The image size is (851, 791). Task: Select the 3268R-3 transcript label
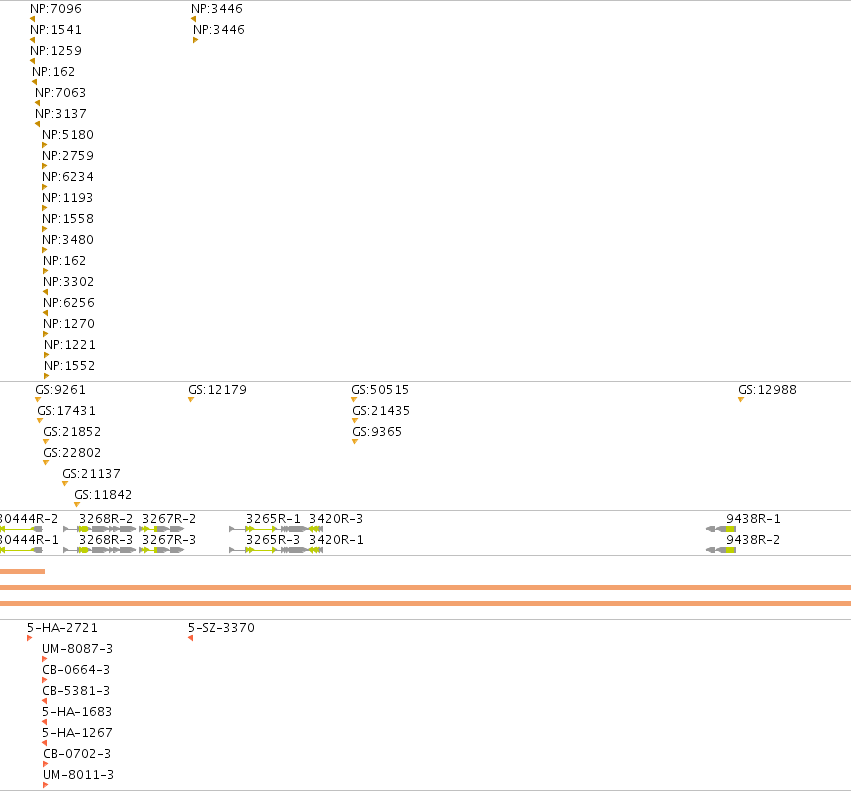[x=106, y=540]
